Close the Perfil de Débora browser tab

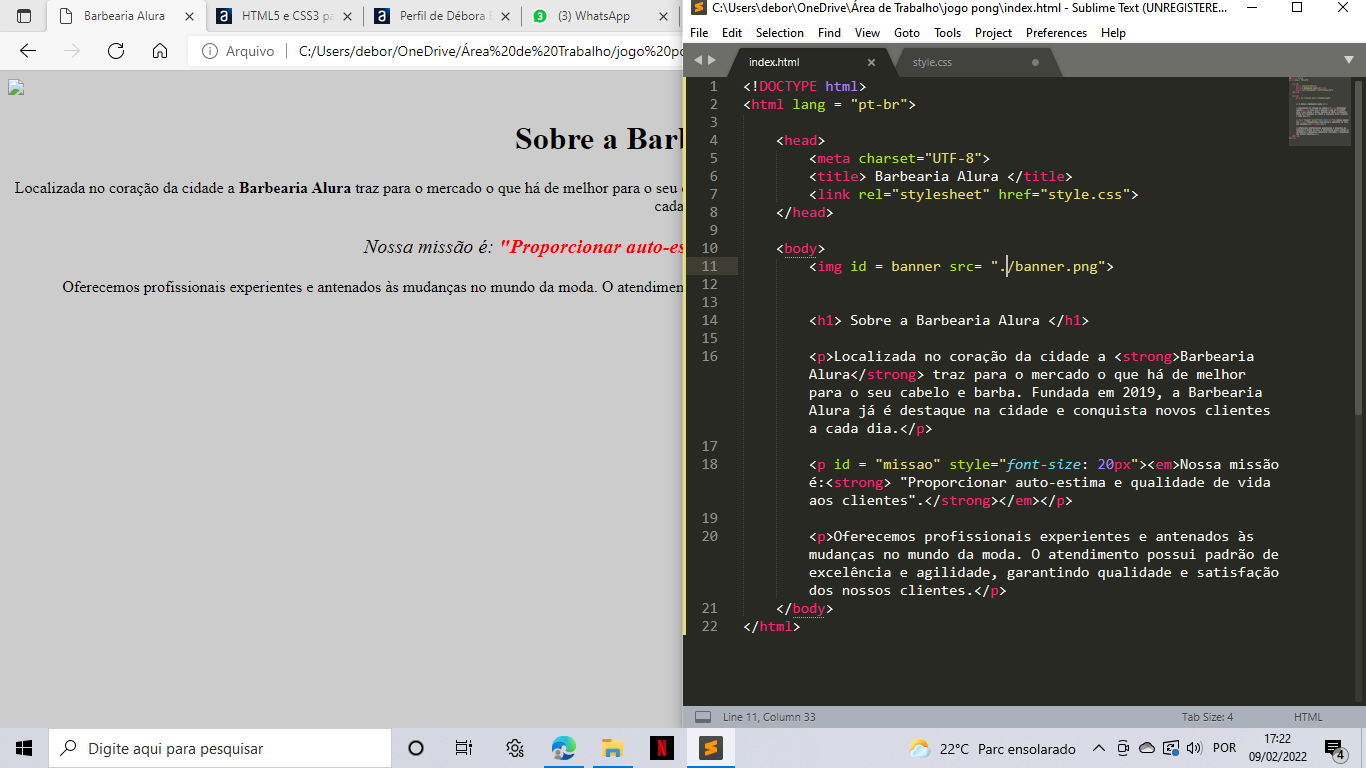click(x=507, y=16)
